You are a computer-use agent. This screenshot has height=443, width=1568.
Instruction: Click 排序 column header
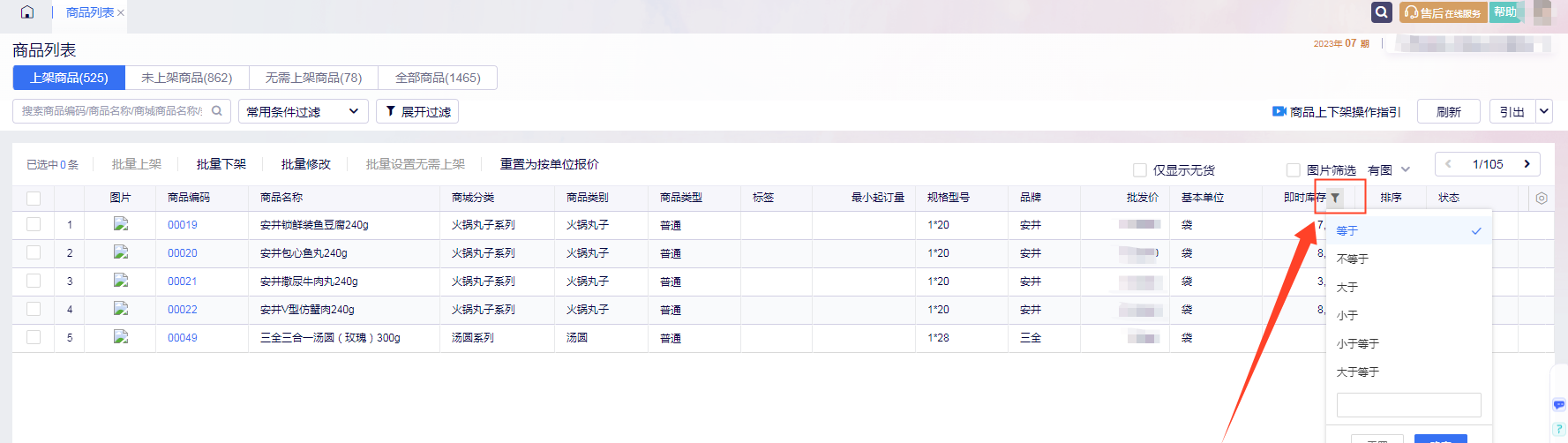(x=1391, y=198)
